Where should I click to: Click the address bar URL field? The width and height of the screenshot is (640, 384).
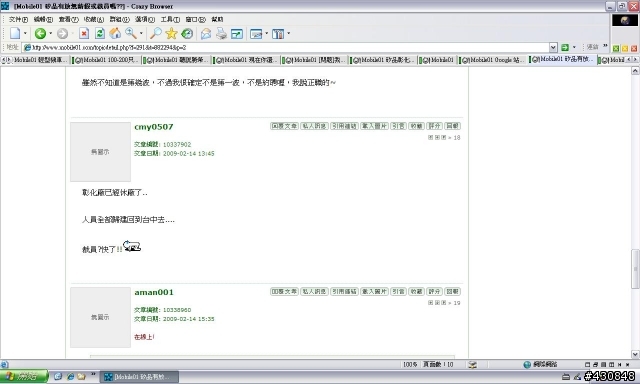point(286,47)
